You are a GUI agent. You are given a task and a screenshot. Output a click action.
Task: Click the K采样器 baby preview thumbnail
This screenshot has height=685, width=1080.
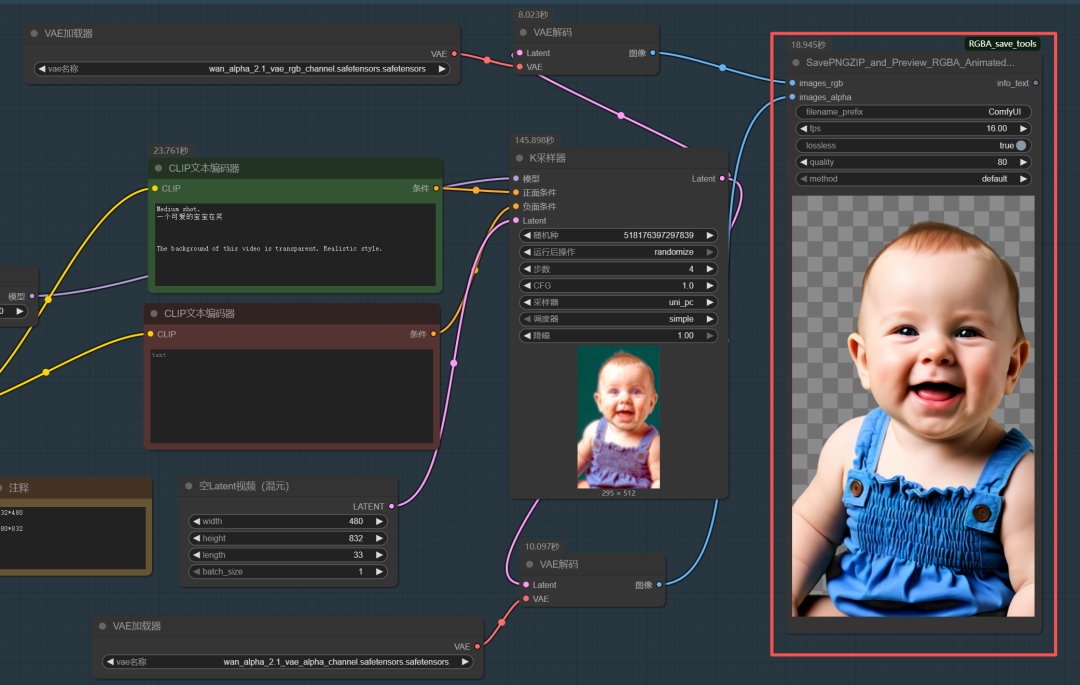618,416
